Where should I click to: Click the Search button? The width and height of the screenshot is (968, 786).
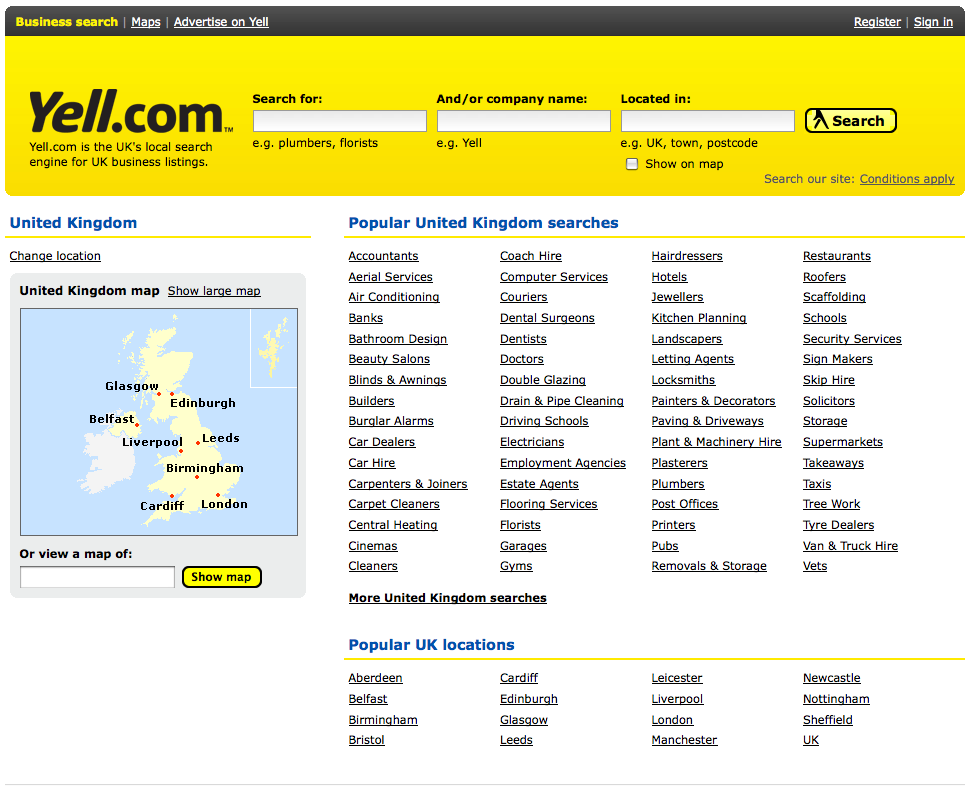point(851,120)
